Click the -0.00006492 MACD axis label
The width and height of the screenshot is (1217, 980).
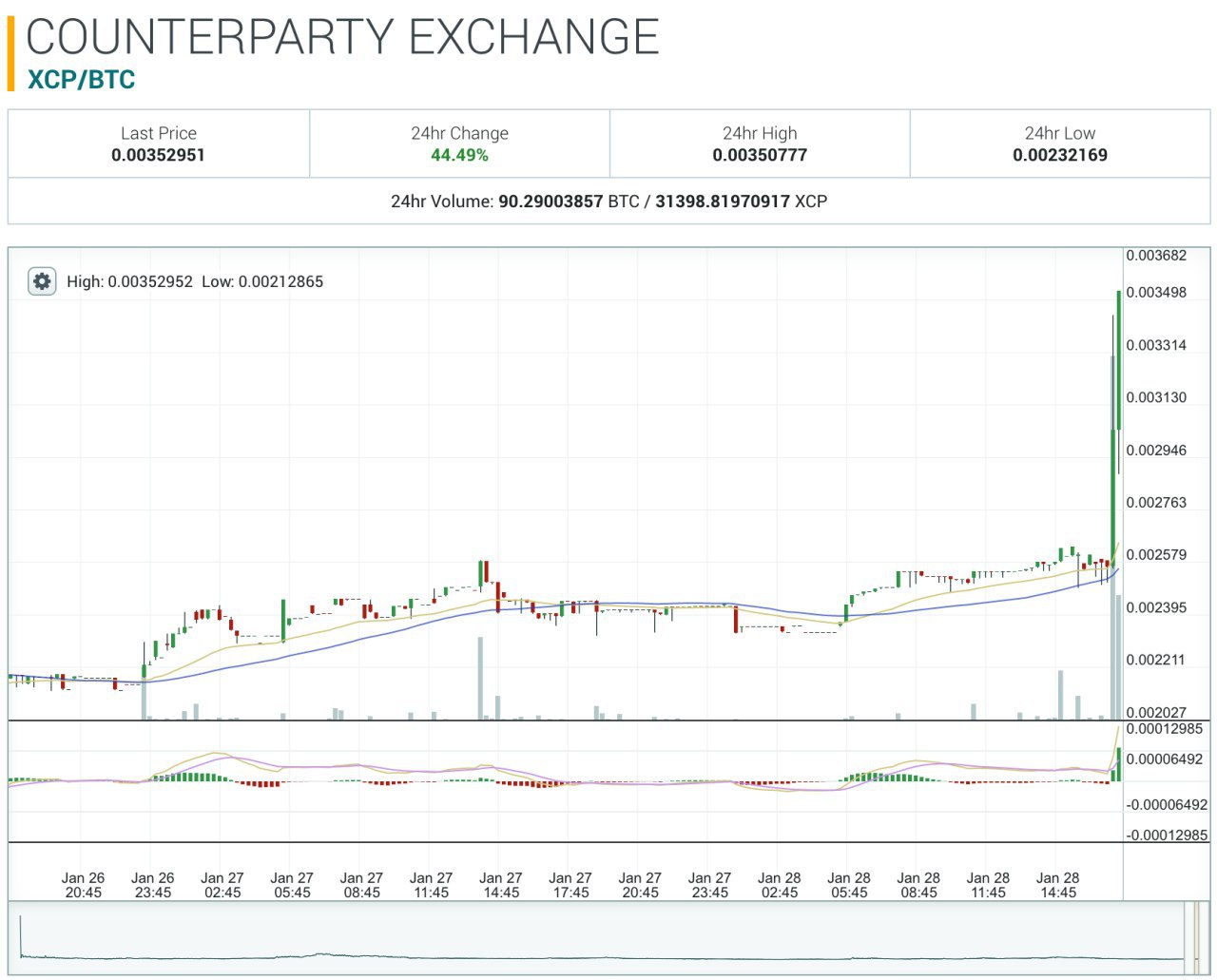1167,804
